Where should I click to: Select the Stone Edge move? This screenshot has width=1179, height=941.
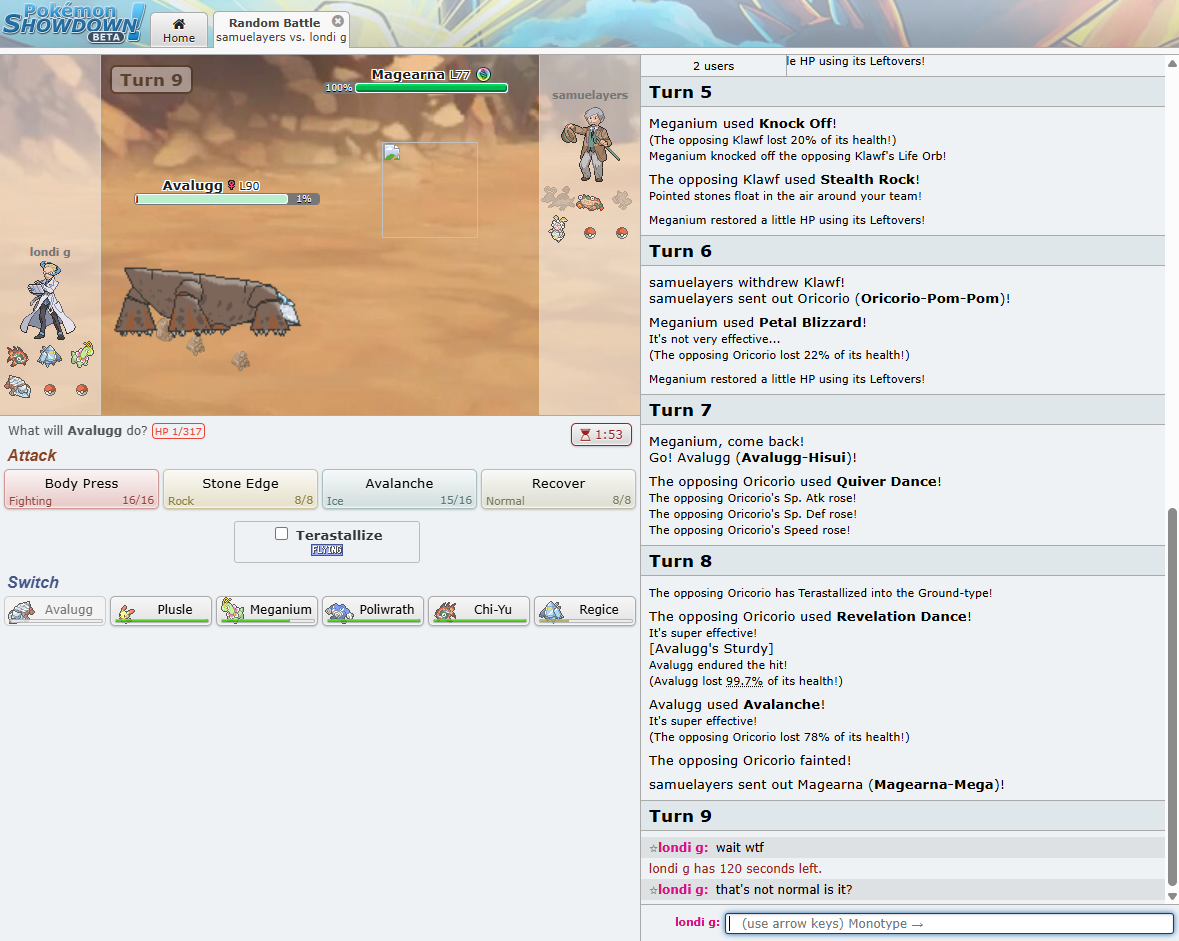[x=241, y=490]
